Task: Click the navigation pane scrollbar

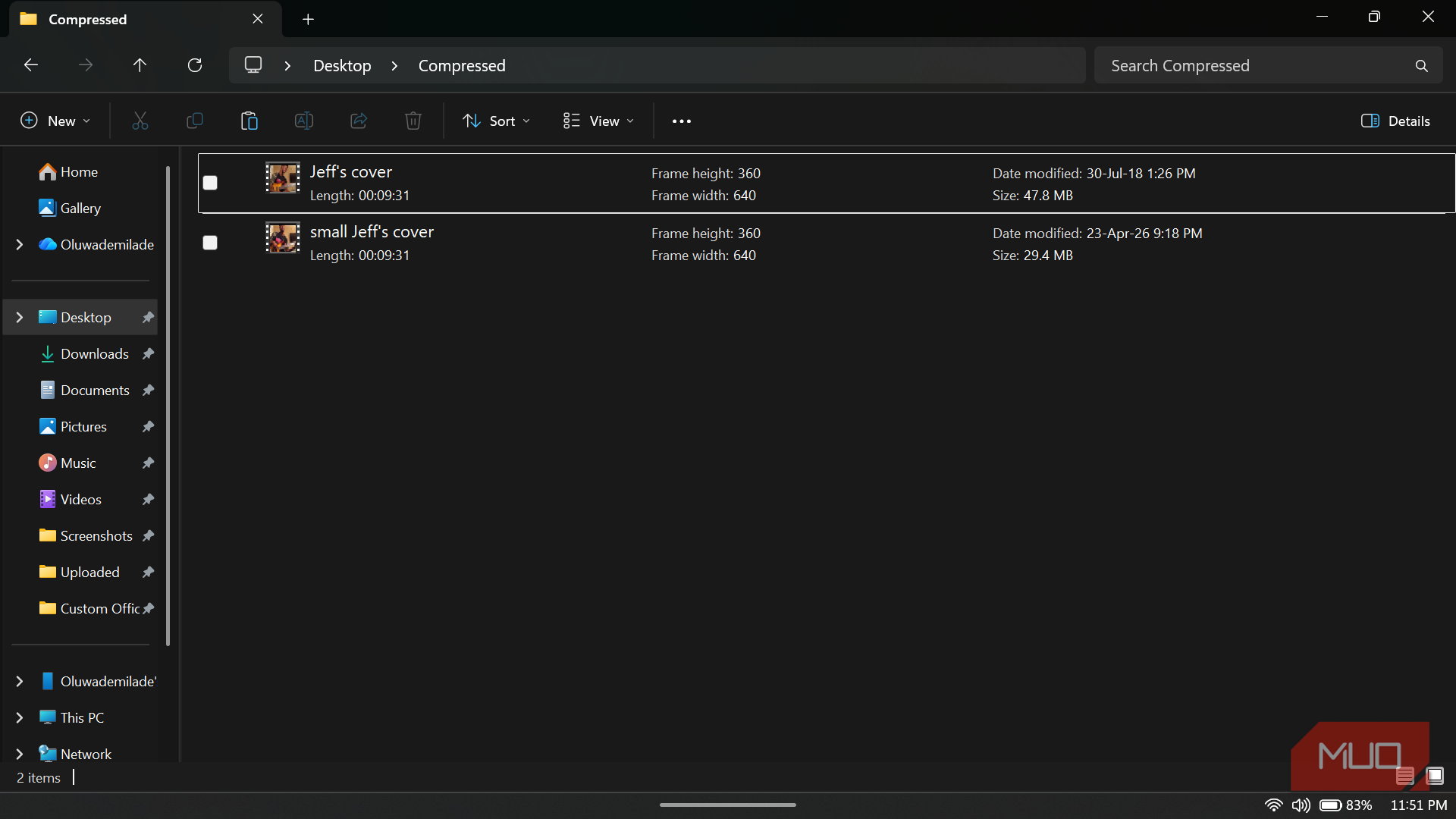Action: pyautogui.click(x=168, y=406)
